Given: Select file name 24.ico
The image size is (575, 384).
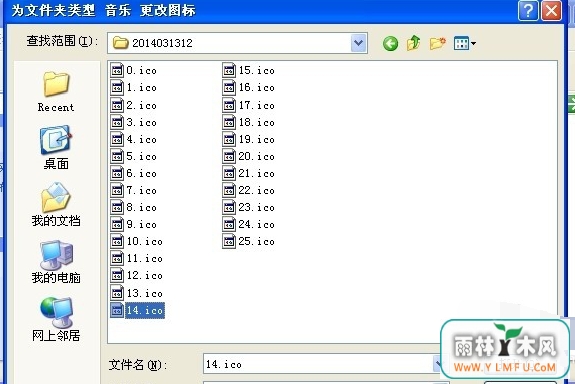Looking at the screenshot, I should (256, 224).
